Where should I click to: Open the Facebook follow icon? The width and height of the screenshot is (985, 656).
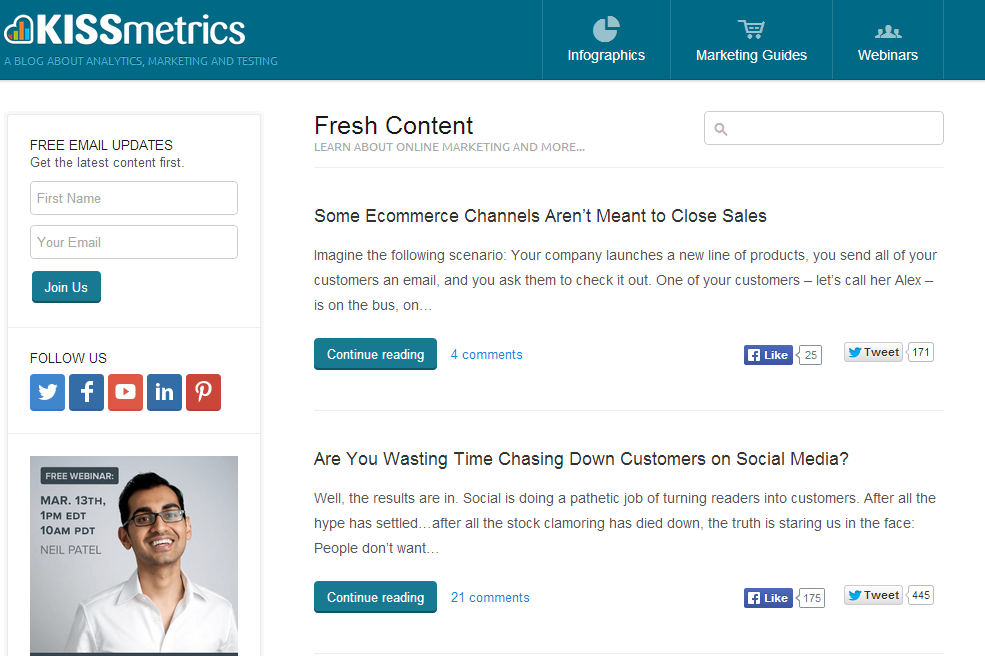[87, 392]
